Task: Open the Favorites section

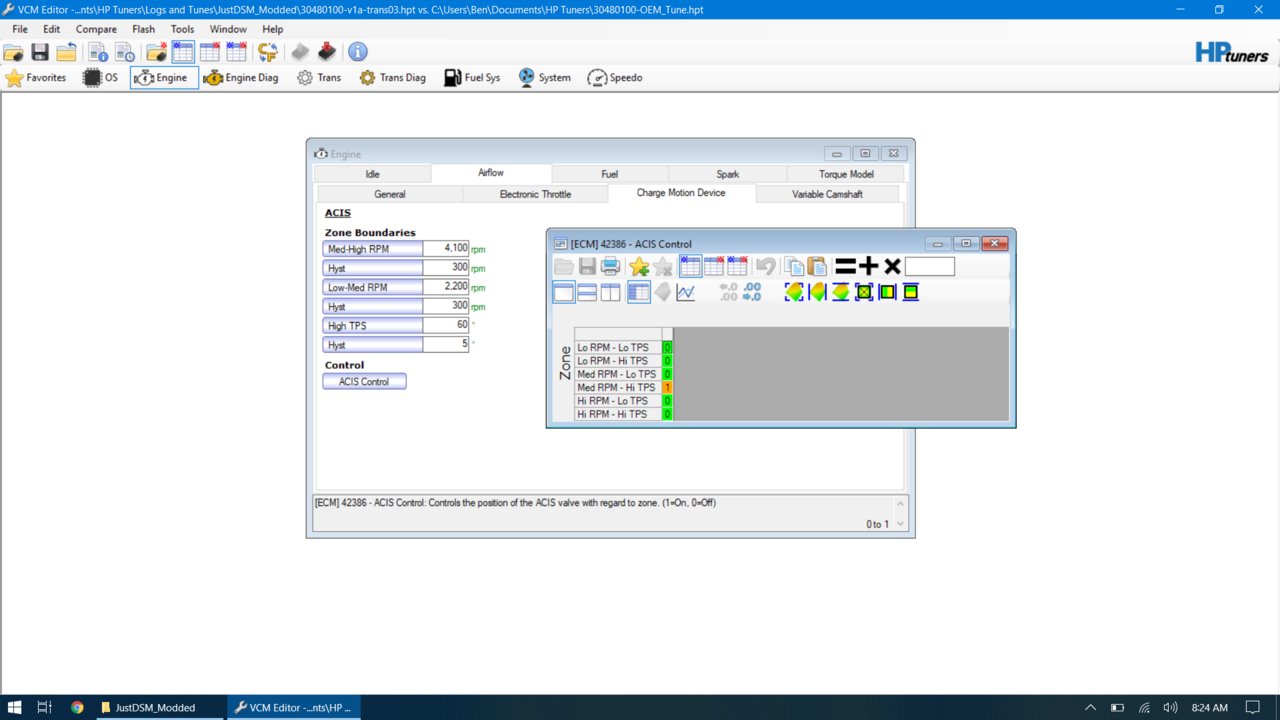Action: click(36, 78)
